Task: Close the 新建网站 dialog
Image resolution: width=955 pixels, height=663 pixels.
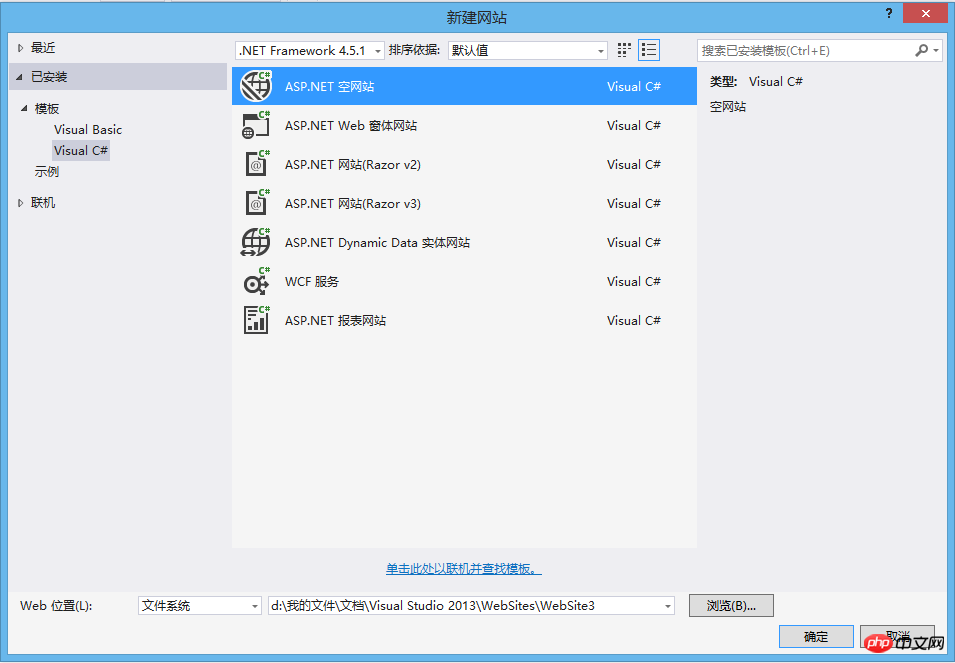Action: [926, 13]
